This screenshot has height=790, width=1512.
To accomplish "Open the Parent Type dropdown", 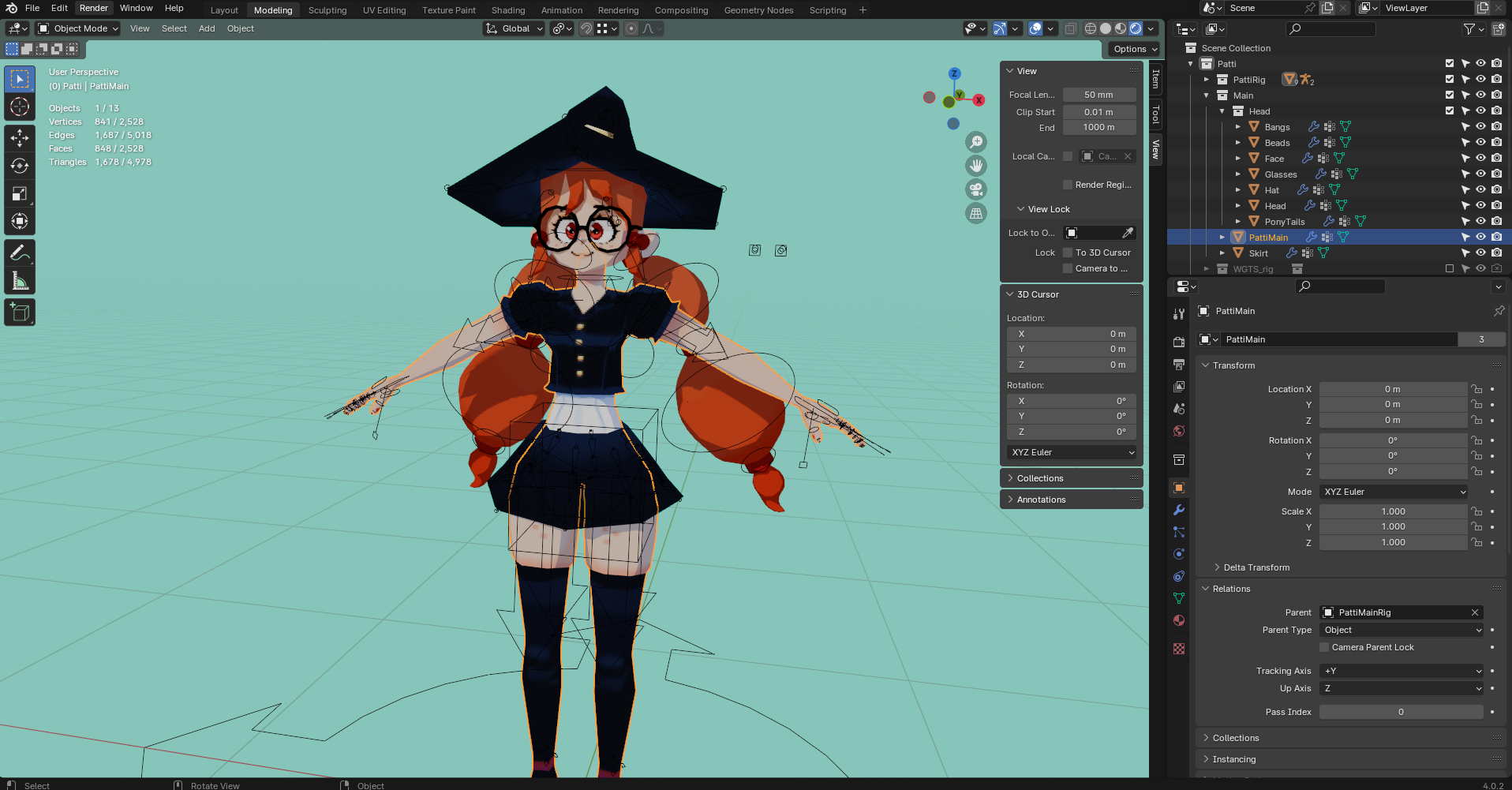I will click(1402, 630).
